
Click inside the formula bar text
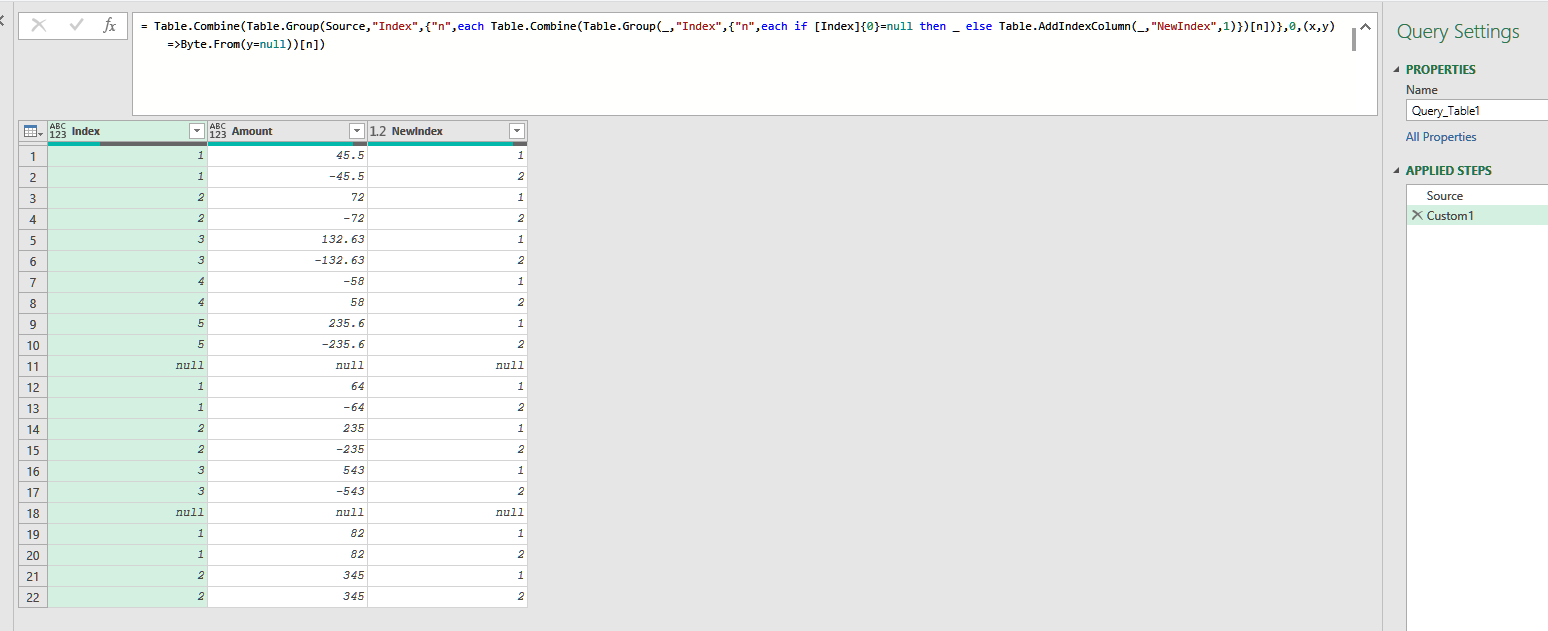(x=740, y=35)
